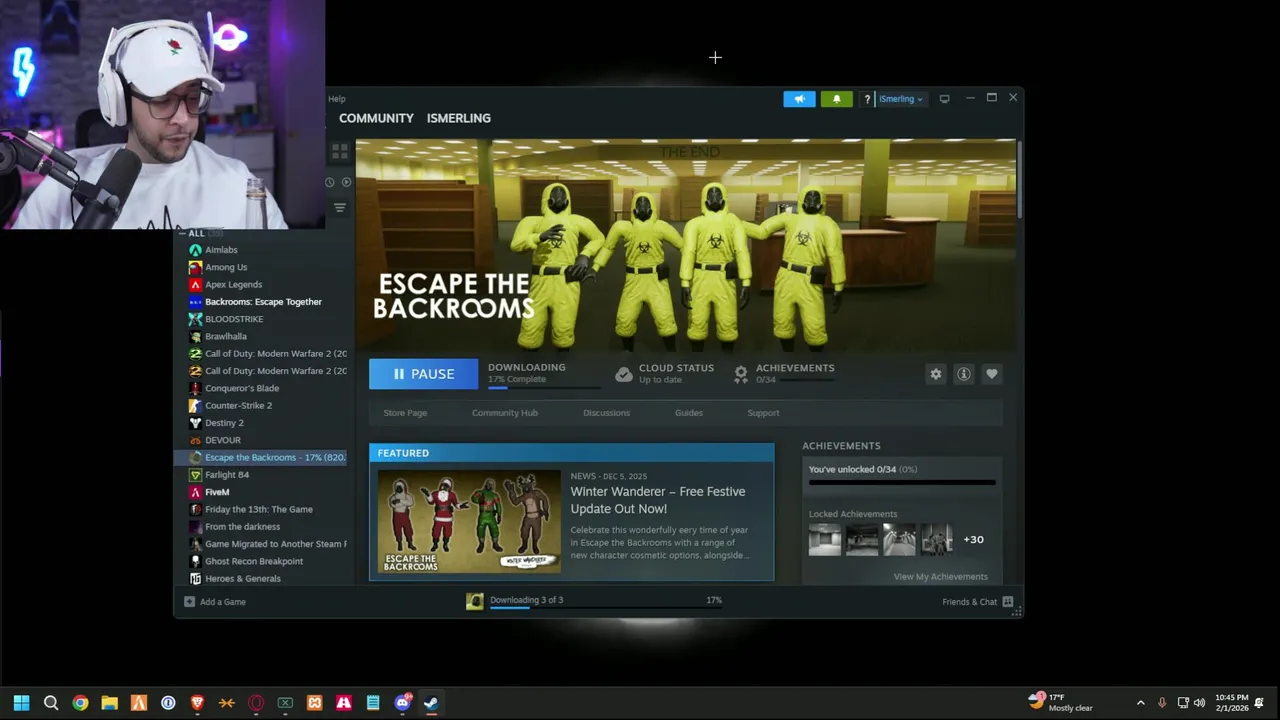Select Backrooms: Escape Together in library
The width and height of the screenshot is (1280, 720).
263,302
